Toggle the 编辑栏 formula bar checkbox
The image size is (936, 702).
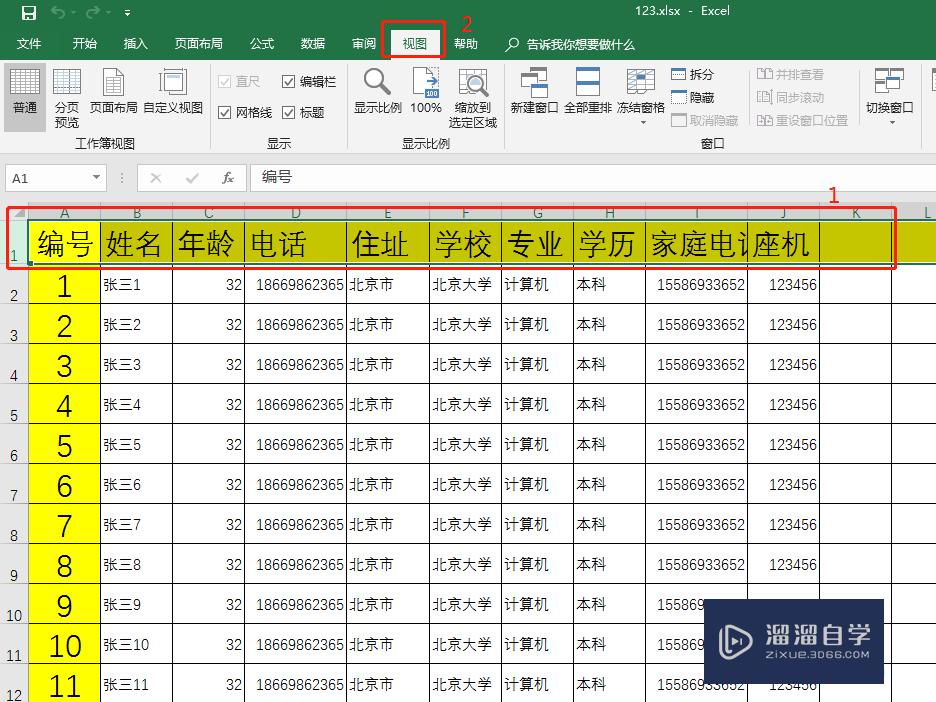288,82
